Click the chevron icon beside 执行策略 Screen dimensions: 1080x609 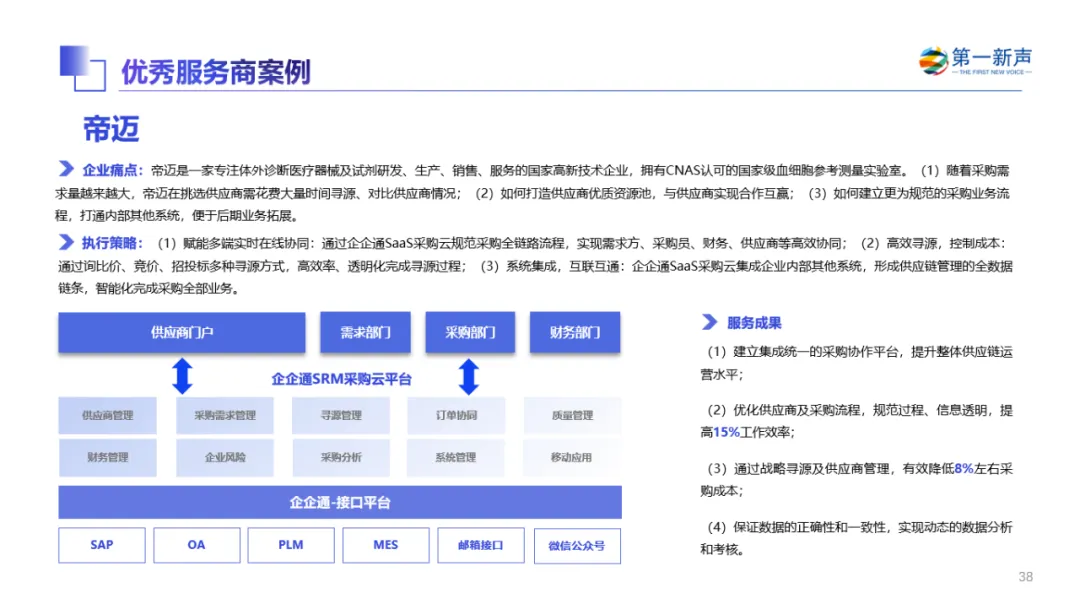tap(66, 242)
